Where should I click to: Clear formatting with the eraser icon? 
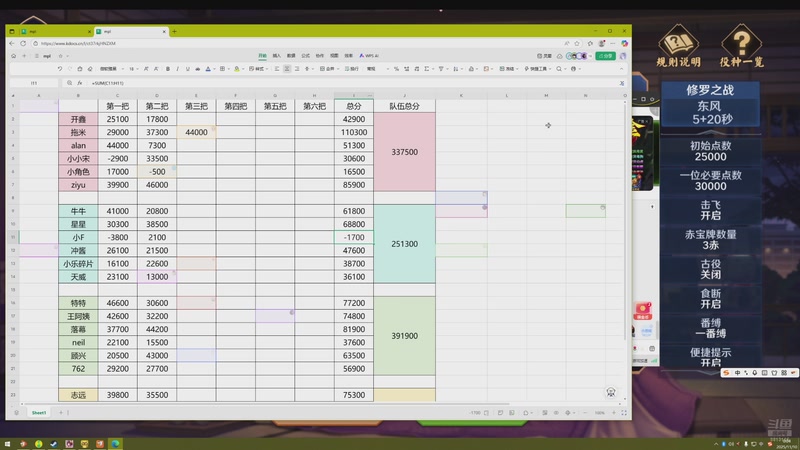[90, 69]
